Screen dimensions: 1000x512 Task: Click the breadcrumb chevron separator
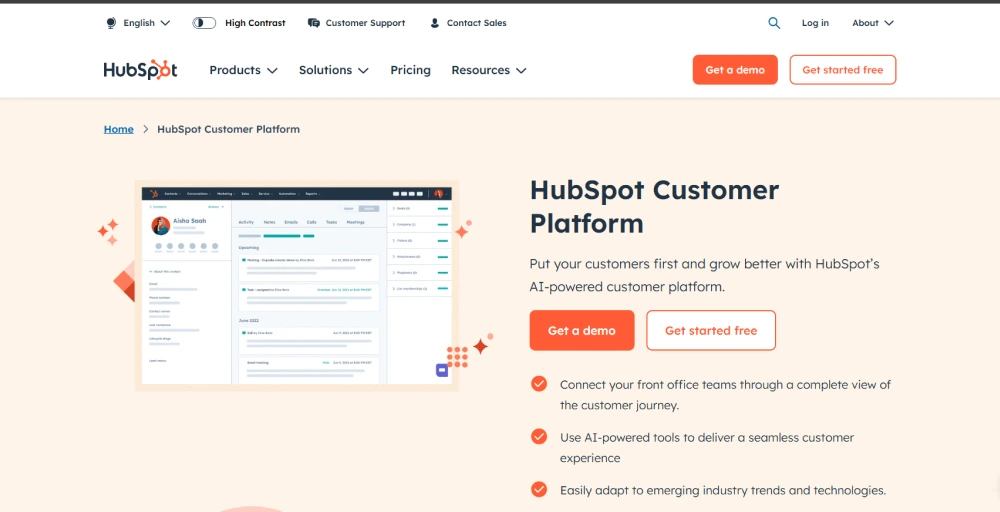145,129
